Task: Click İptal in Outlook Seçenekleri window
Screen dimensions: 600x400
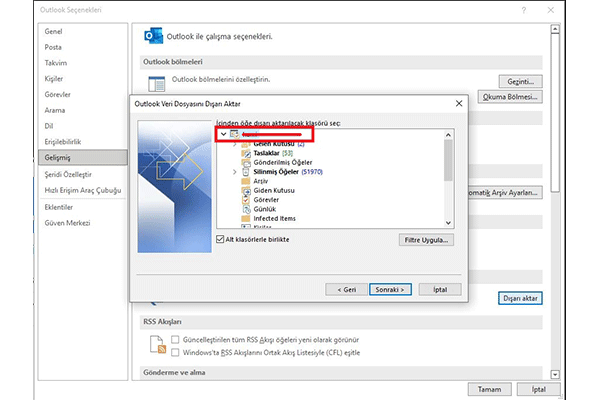Action: (x=538, y=389)
